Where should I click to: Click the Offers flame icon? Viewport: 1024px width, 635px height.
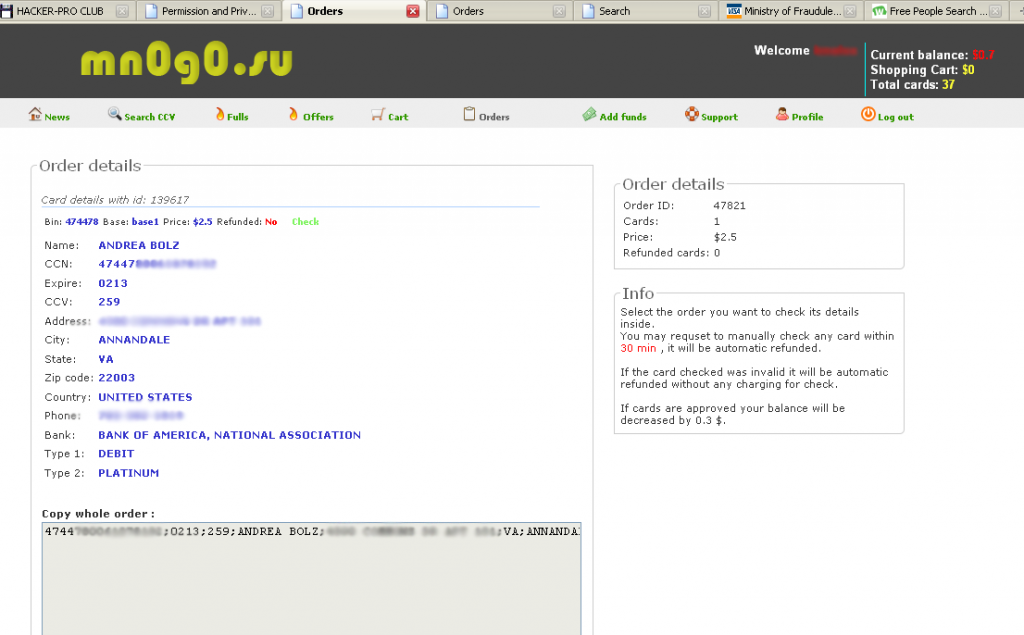click(x=293, y=115)
